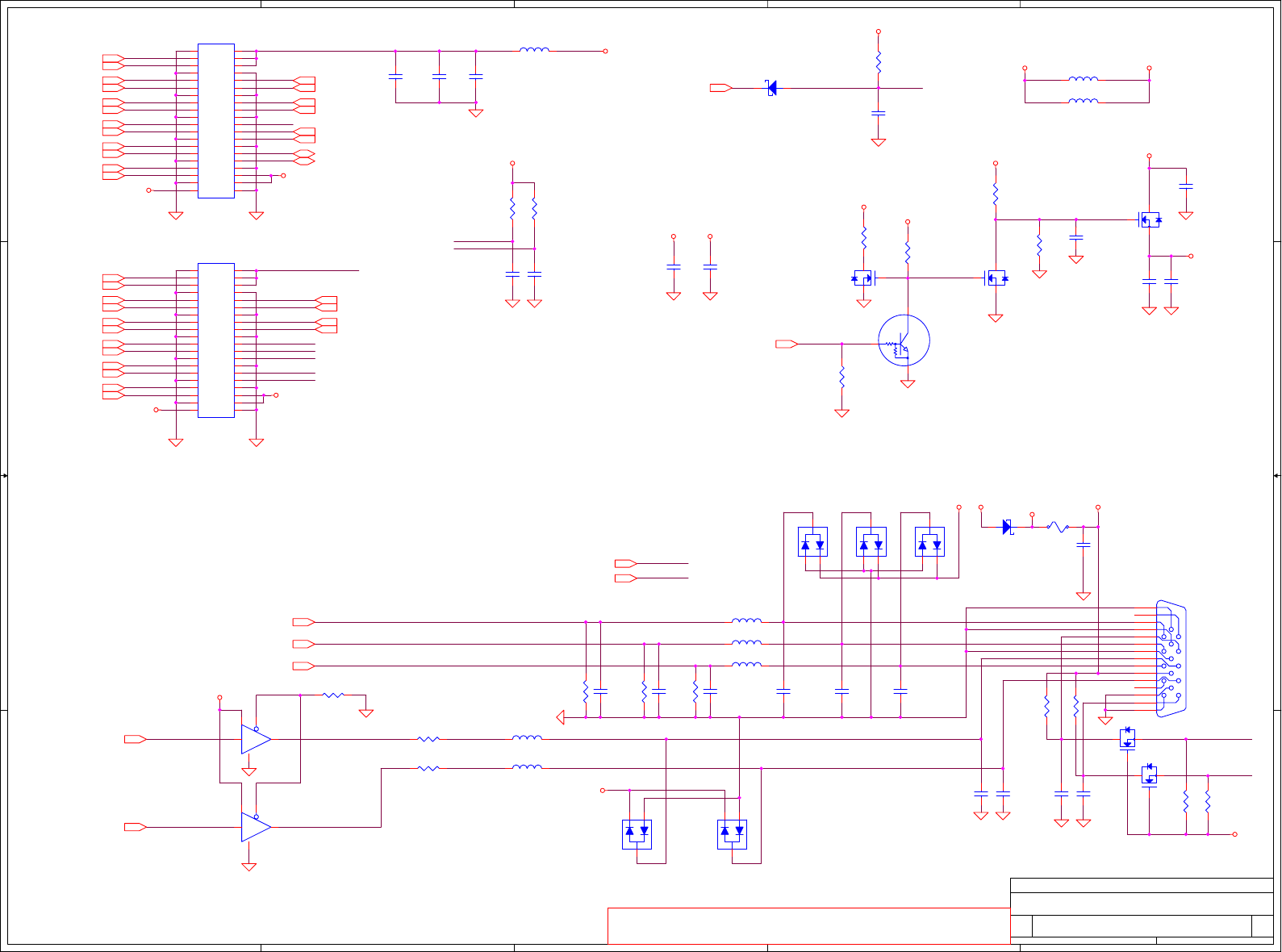Select the circled NPN transistor symbol
This screenshot has height=952, width=1282.
[904, 340]
